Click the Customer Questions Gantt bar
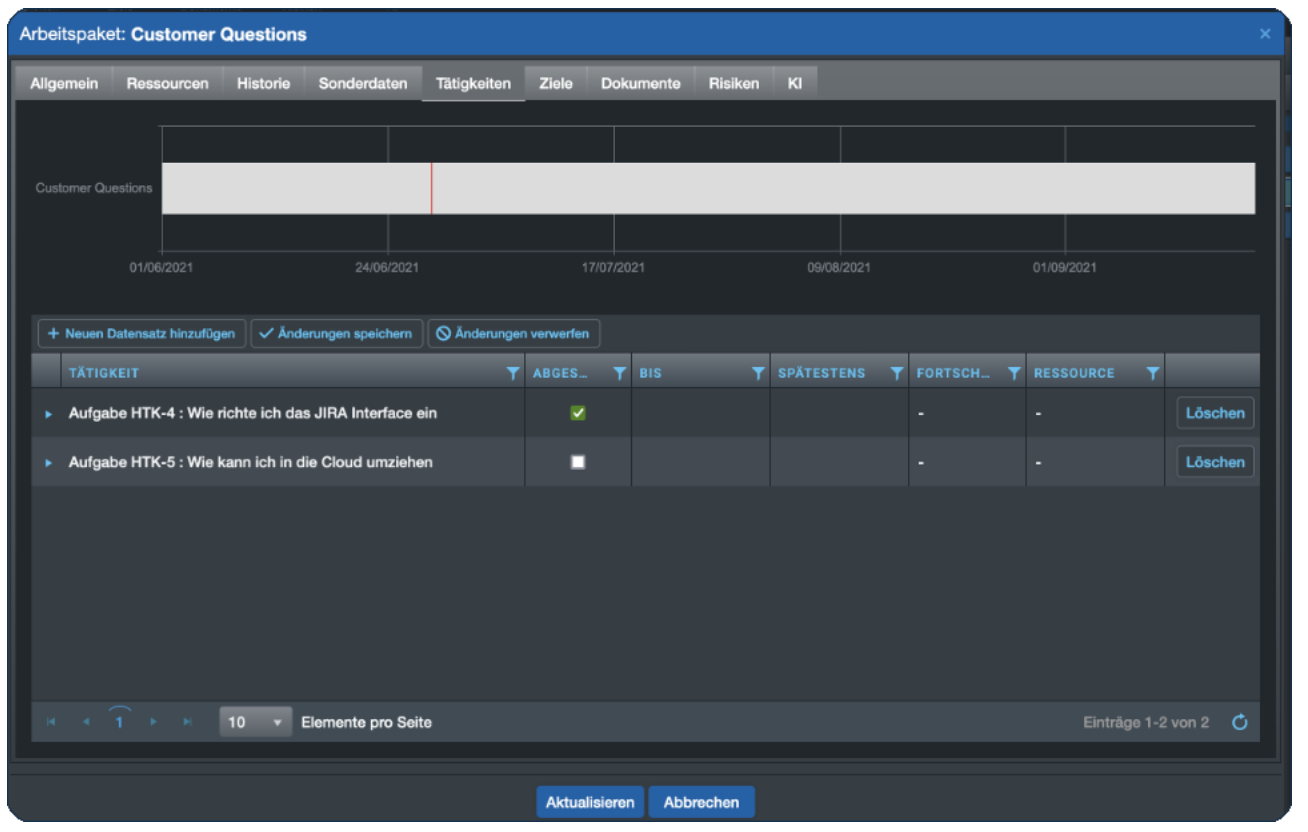This screenshot has height=832, width=1308. coord(708,188)
